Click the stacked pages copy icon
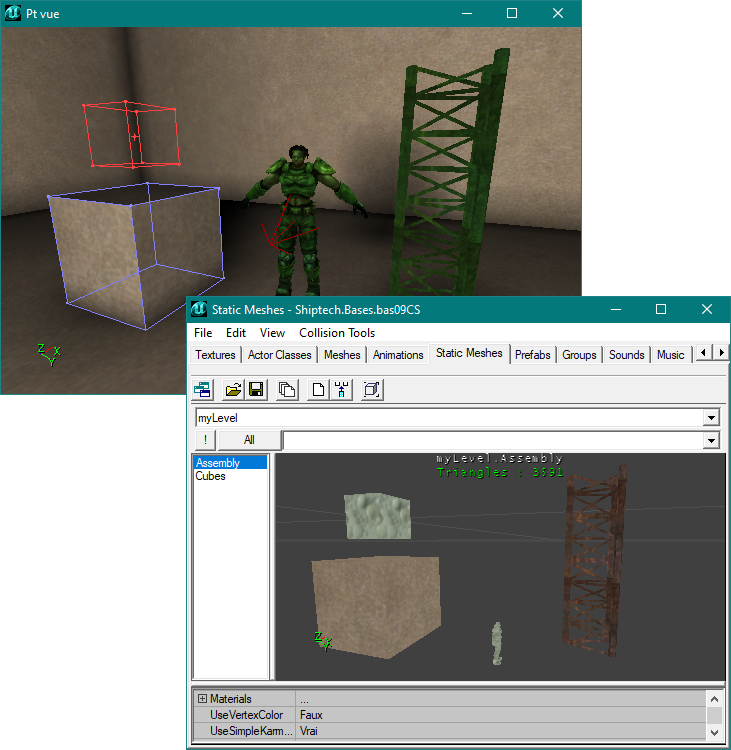The height and width of the screenshot is (750, 731). pos(287,390)
